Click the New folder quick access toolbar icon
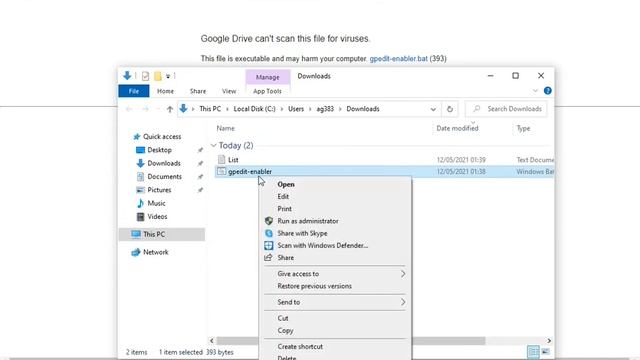 pyautogui.click(x=158, y=76)
